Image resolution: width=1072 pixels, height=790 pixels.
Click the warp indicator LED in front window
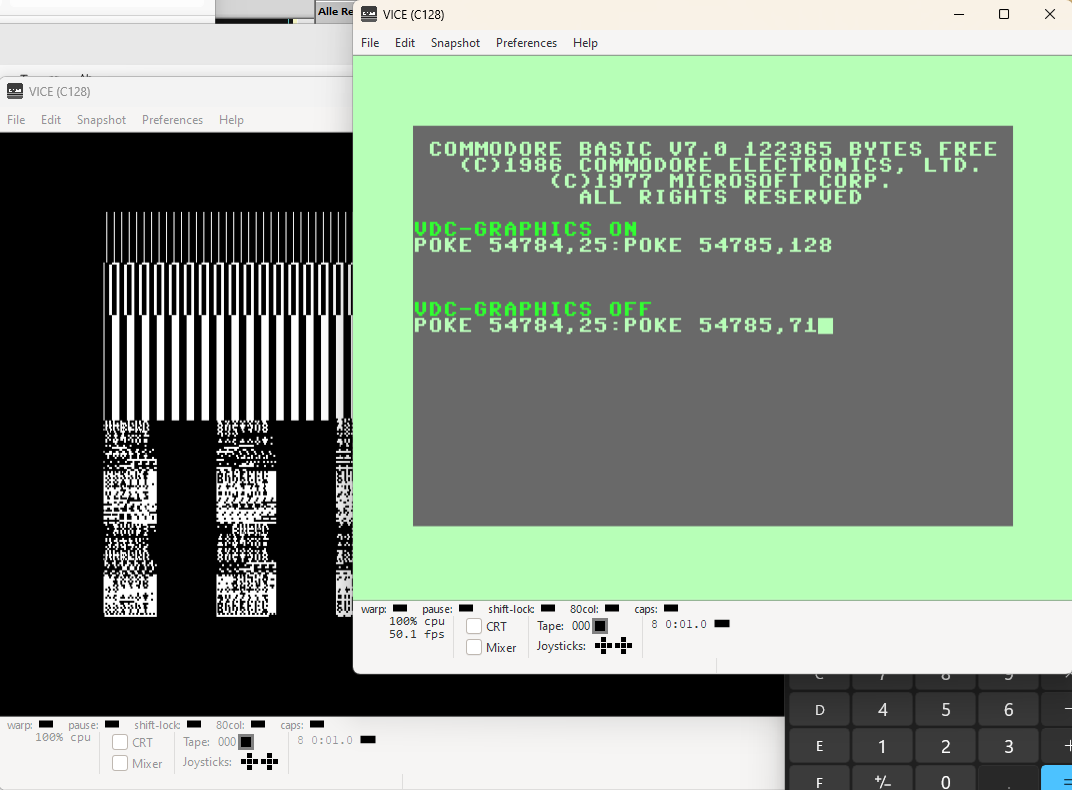coord(400,608)
